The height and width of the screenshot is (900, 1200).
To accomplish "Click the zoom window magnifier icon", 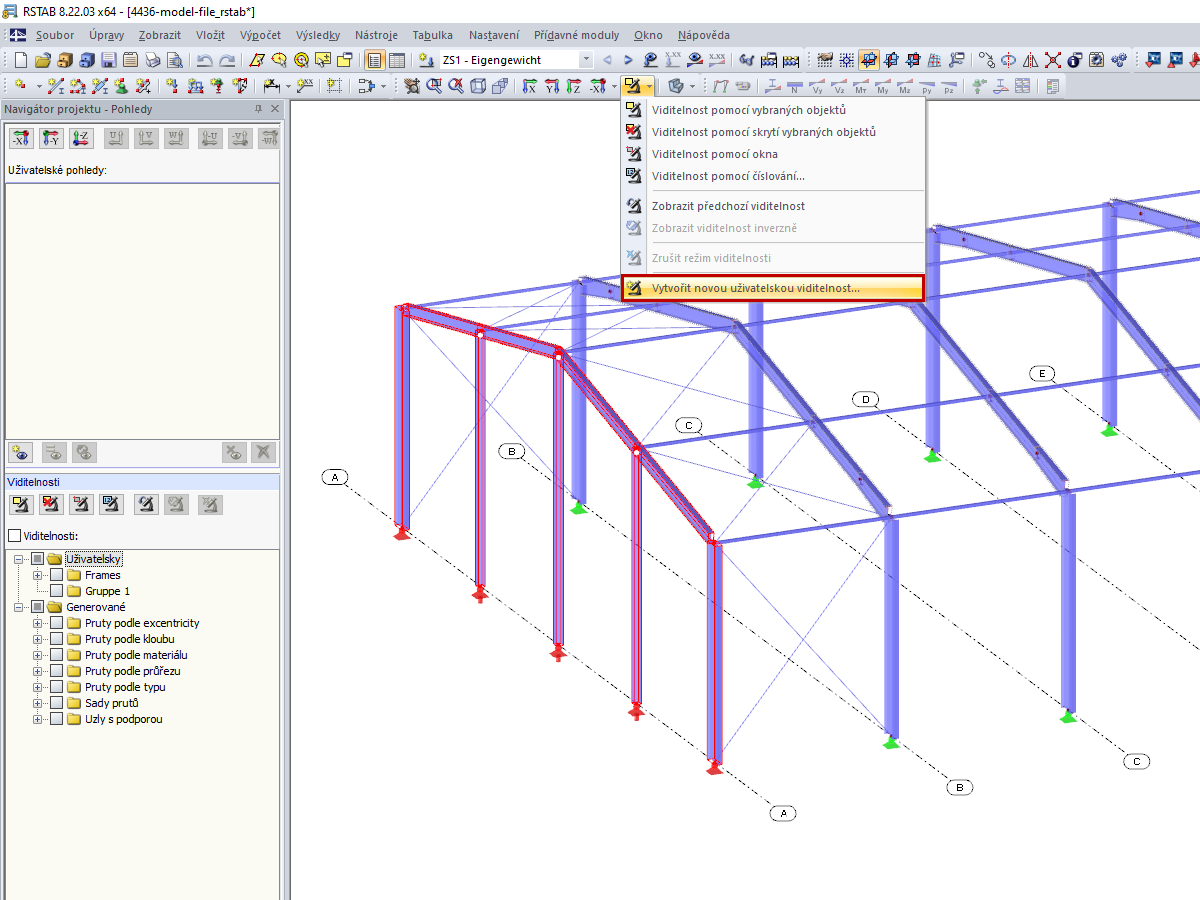I will 434,86.
